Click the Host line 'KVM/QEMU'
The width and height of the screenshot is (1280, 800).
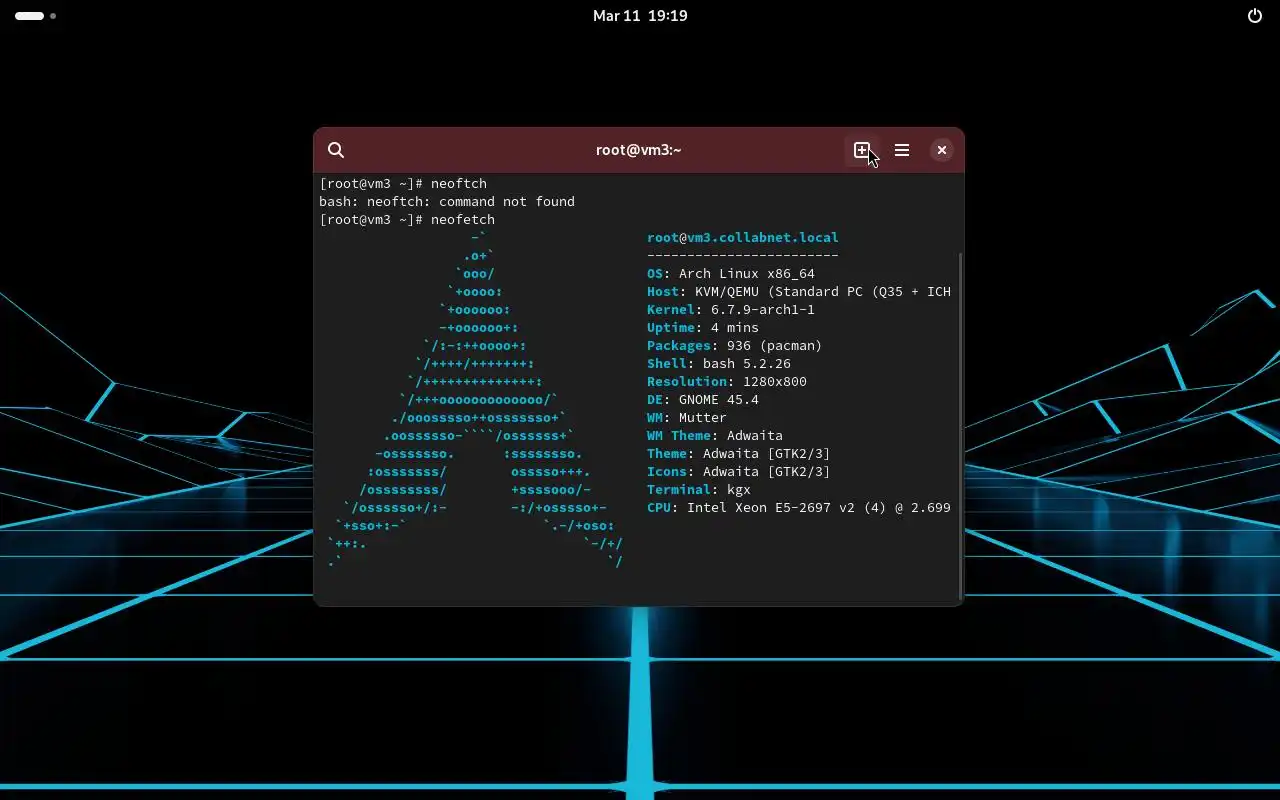(x=799, y=292)
